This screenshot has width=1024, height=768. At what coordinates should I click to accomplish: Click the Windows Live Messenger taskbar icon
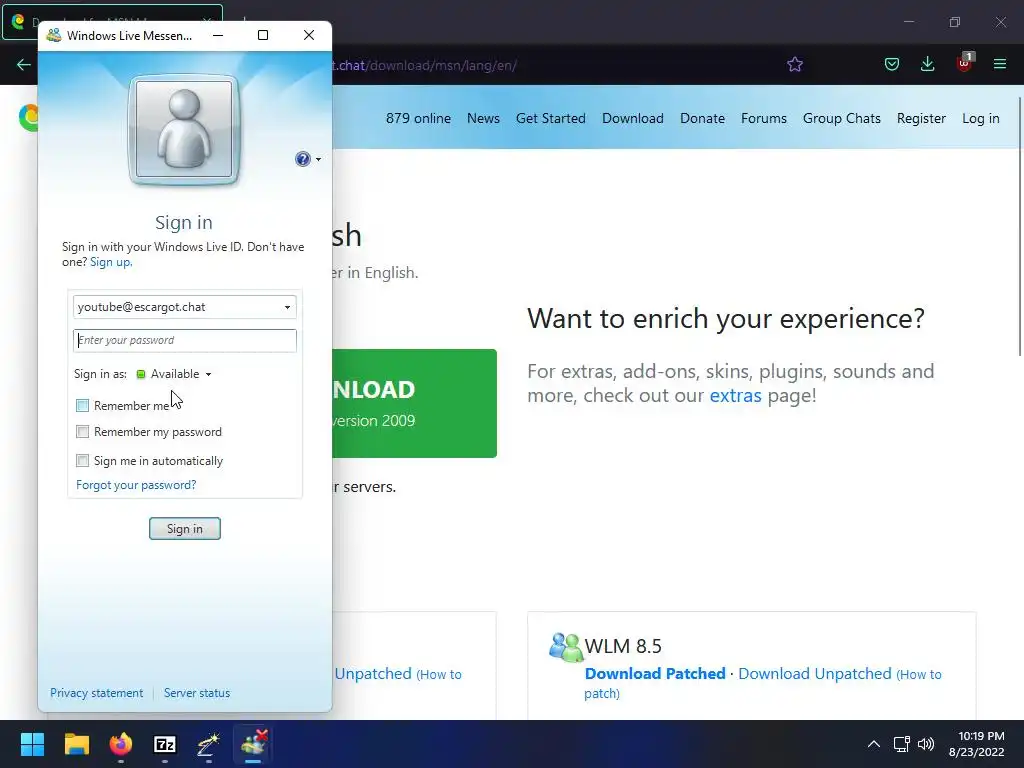point(253,744)
